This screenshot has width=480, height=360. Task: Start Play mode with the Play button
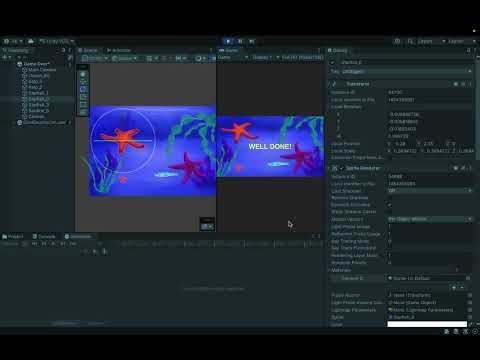[228, 41]
